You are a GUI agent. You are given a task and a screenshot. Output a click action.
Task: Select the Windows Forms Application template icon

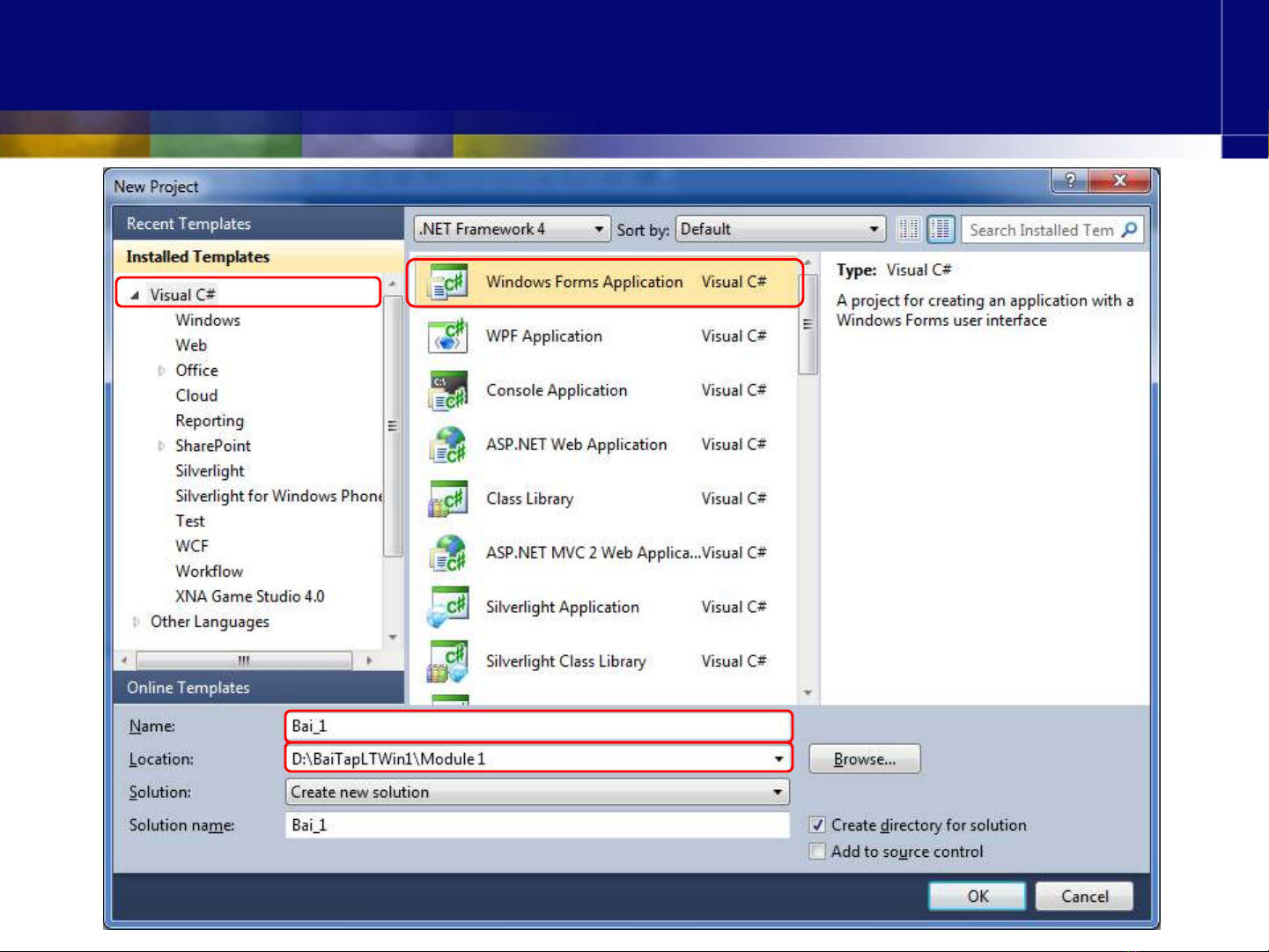pyautogui.click(x=447, y=283)
